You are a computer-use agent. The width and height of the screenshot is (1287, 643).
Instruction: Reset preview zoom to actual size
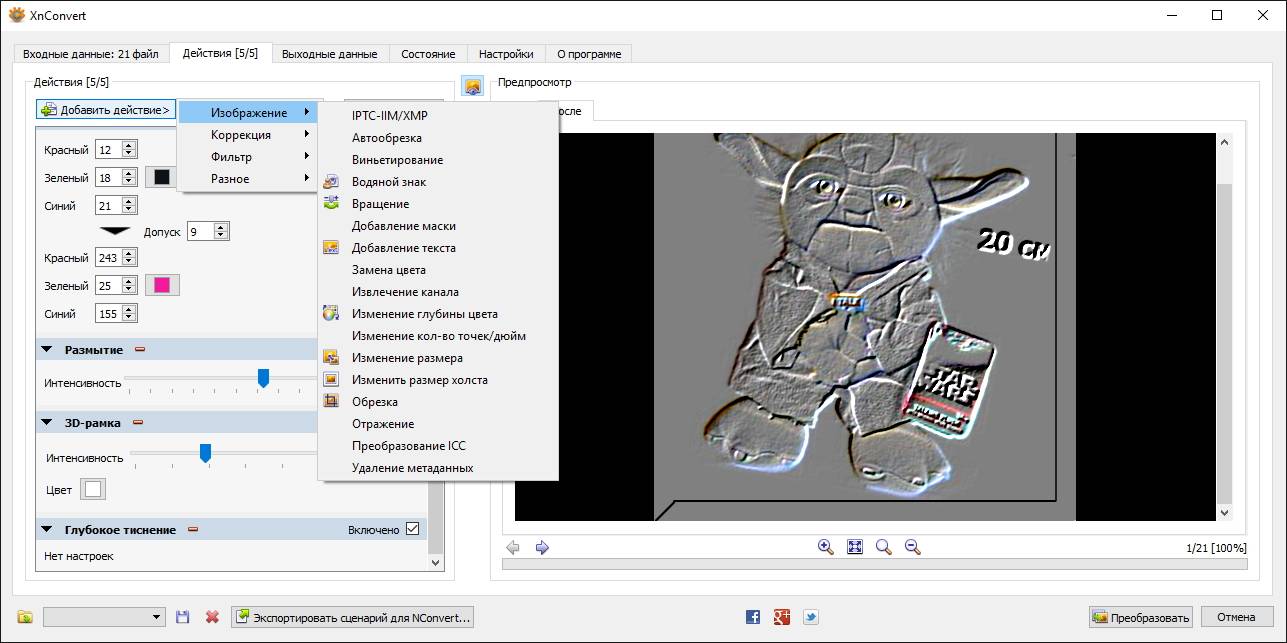click(883, 547)
